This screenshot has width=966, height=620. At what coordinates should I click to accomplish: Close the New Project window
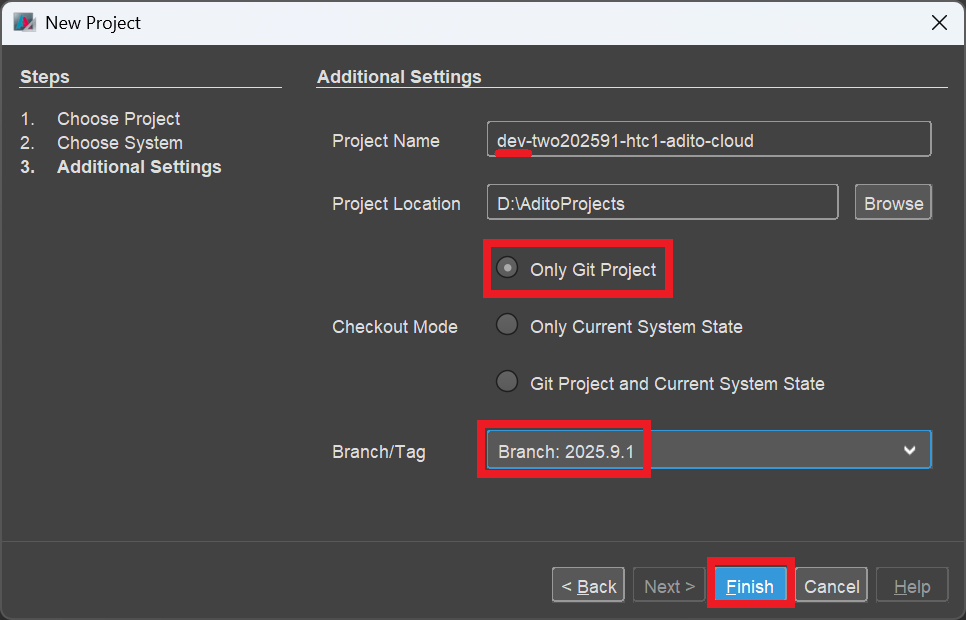tap(938, 21)
